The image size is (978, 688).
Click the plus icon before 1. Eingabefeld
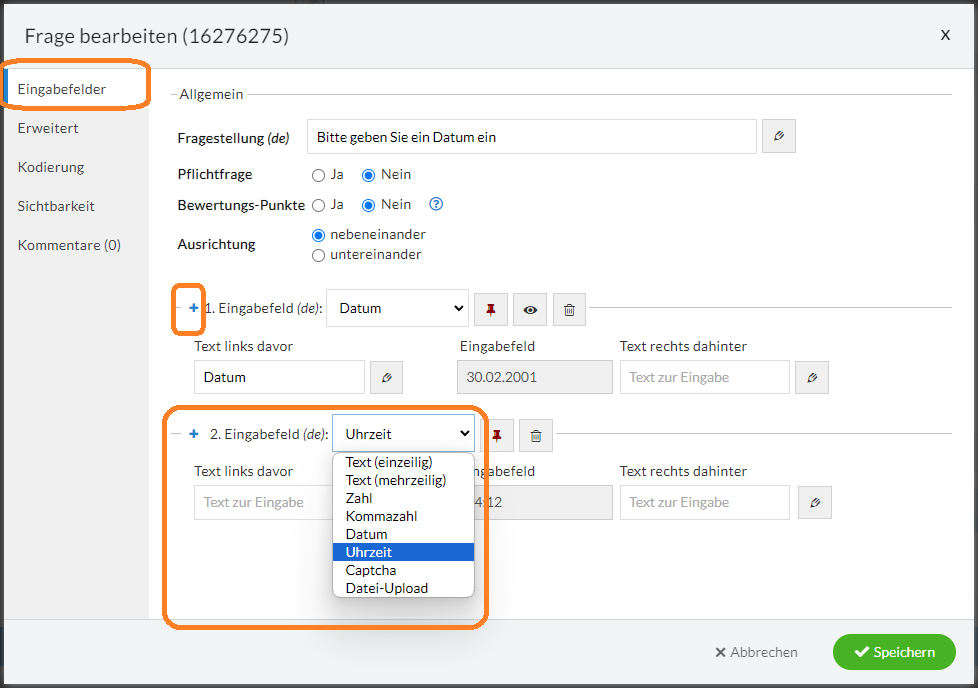tap(194, 309)
